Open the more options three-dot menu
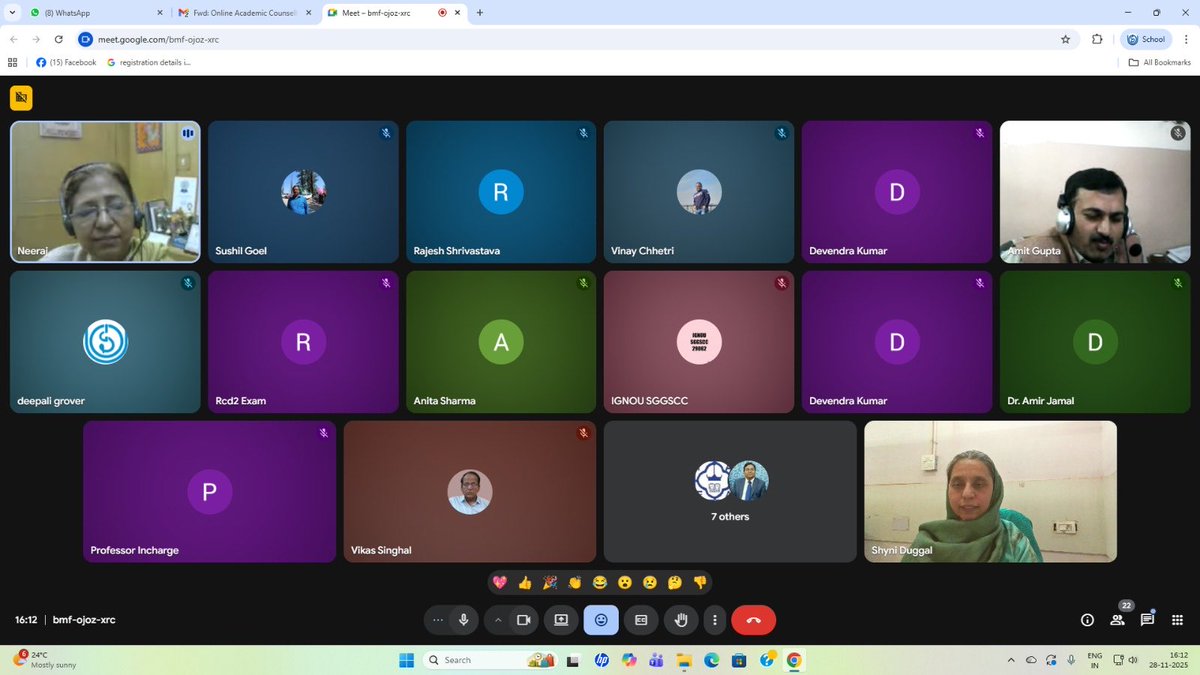Viewport: 1200px width, 675px height. (714, 620)
